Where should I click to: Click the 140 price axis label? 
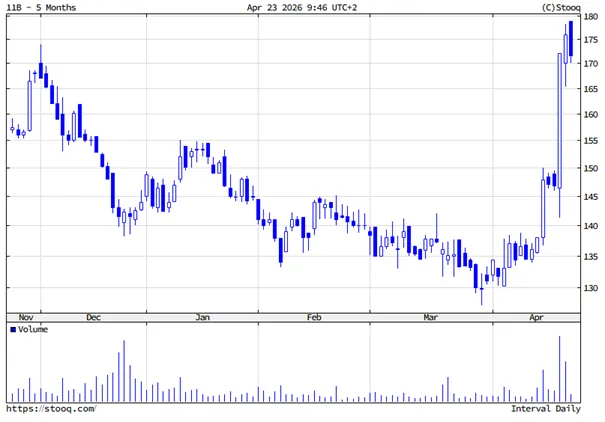click(591, 226)
